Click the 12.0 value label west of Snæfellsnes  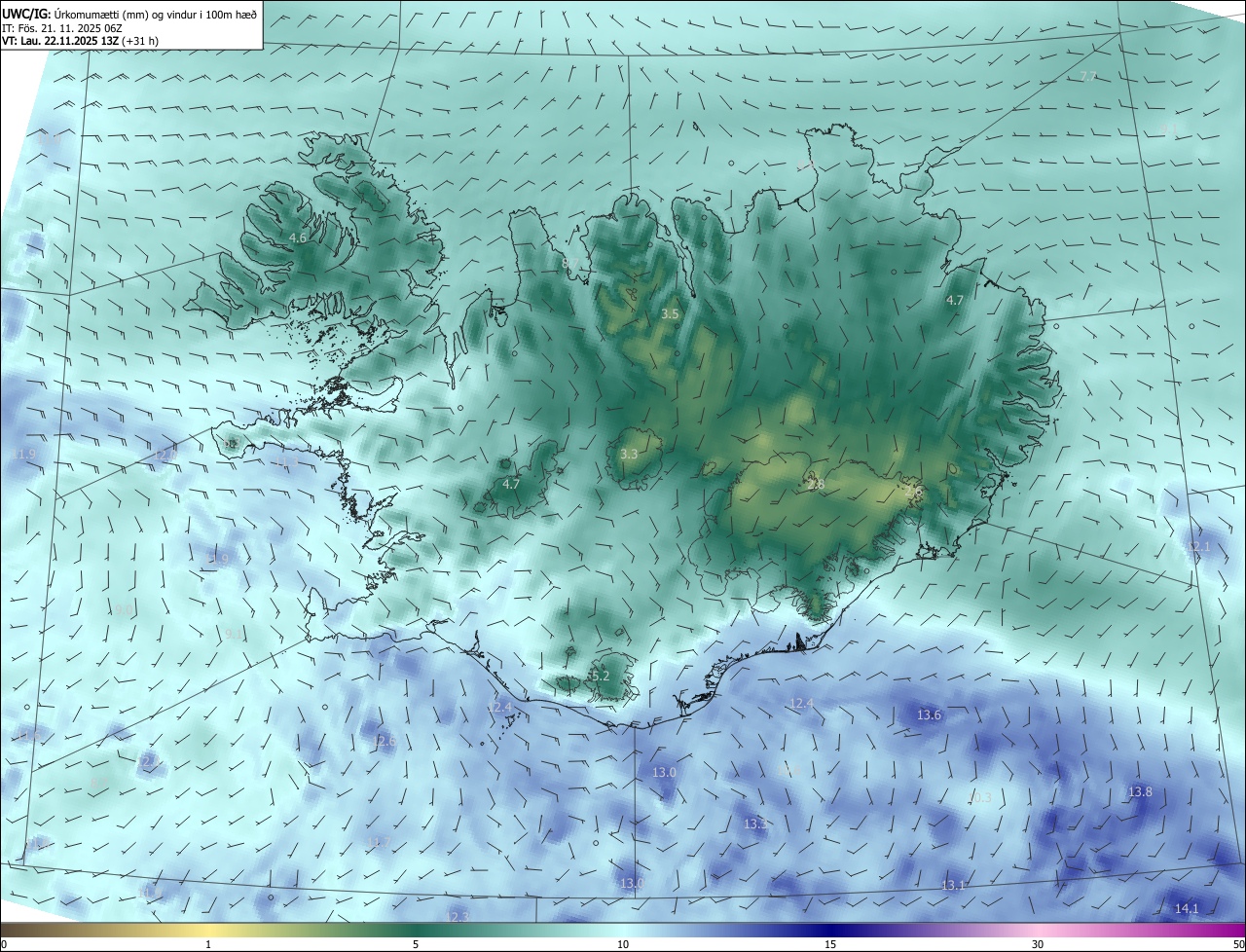[166, 455]
